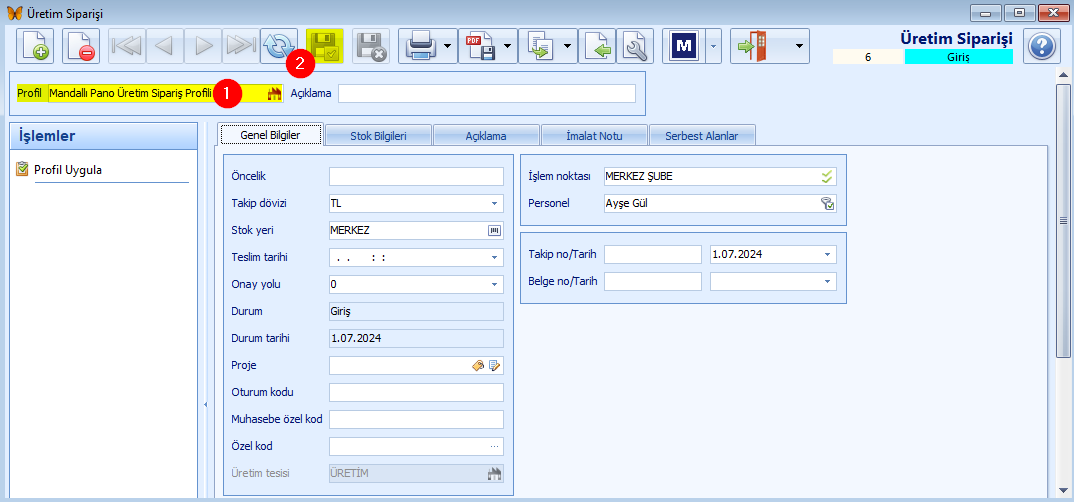The width and height of the screenshot is (1074, 502).
Task: Click the Açıklama text field next to Profil
Action: click(487, 93)
